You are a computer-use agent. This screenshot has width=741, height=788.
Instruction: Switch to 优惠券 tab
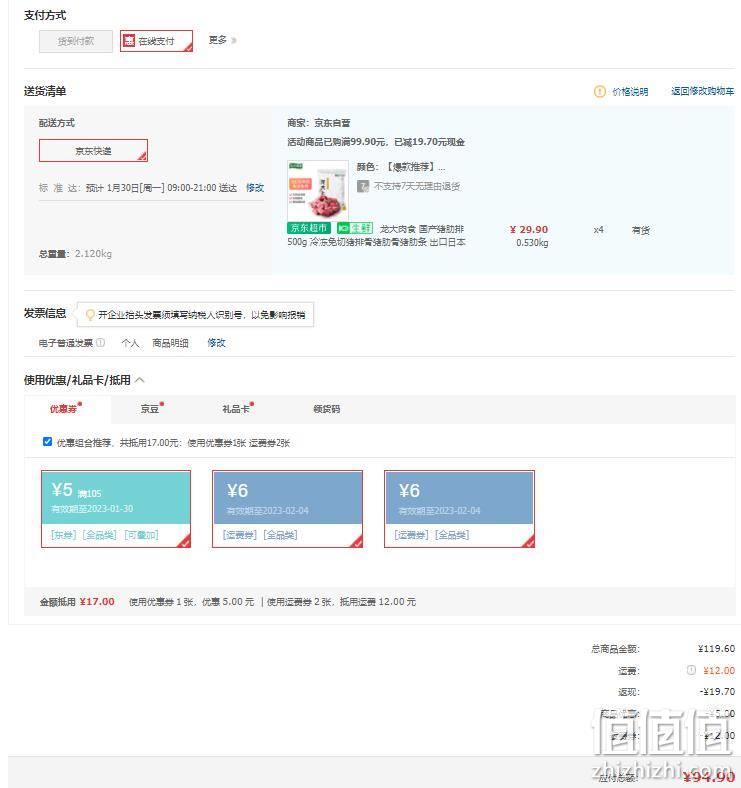pos(66,409)
